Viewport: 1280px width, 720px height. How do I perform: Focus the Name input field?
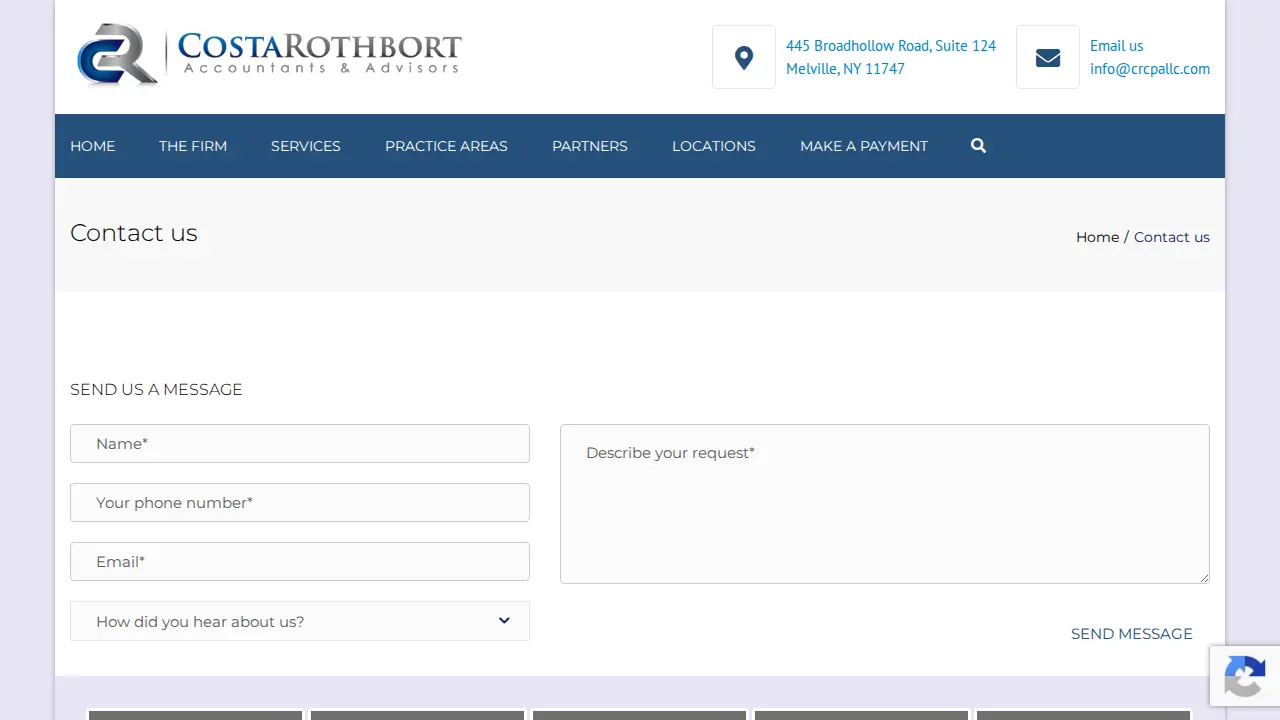(300, 444)
